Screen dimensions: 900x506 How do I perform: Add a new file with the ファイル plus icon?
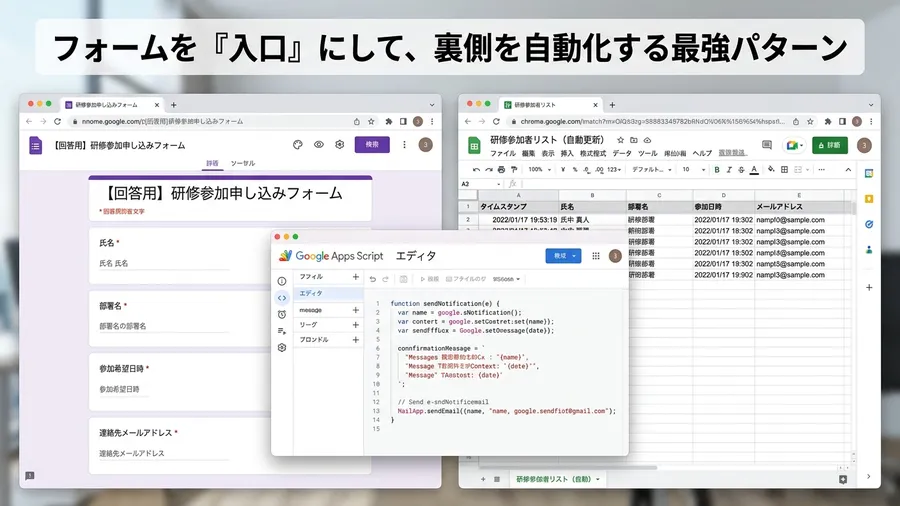(x=355, y=277)
